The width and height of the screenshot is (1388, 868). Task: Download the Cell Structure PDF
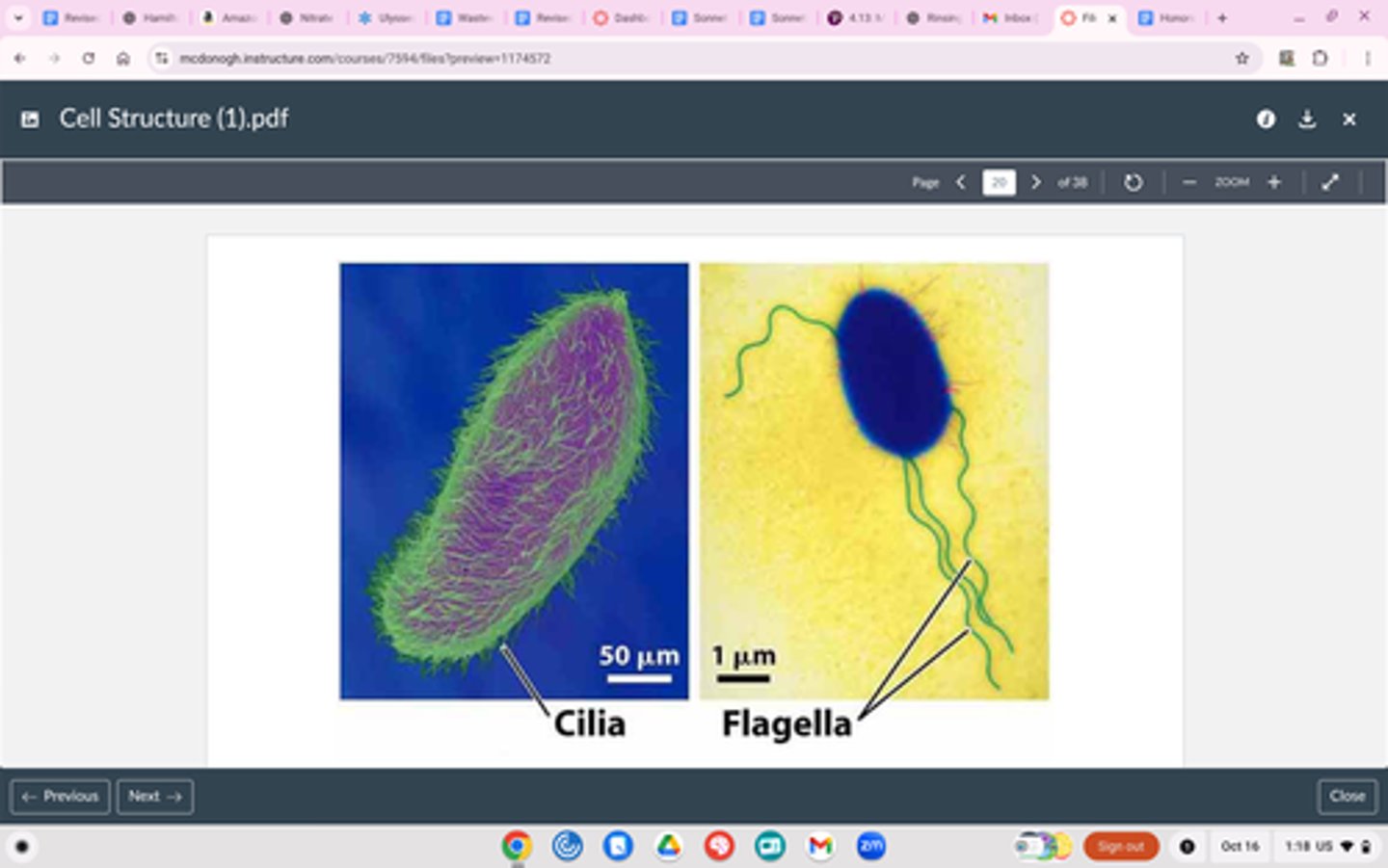tap(1307, 118)
